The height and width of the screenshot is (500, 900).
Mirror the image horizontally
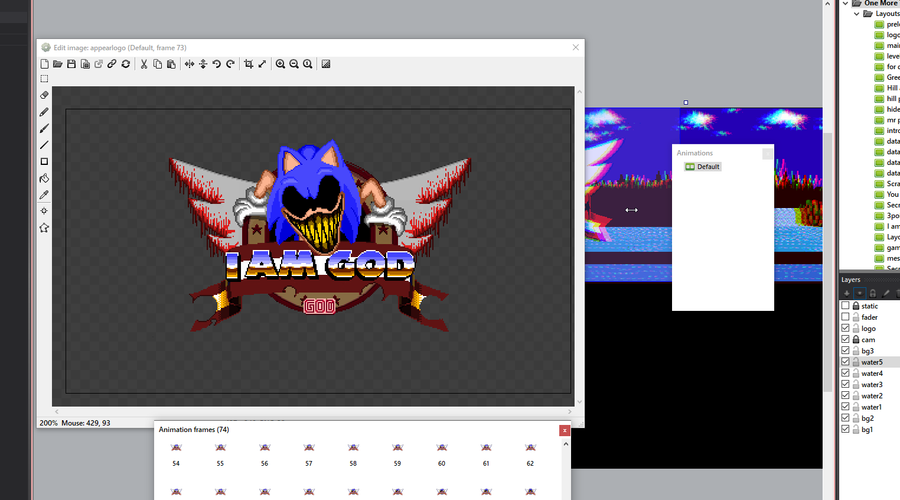pyautogui.click(x=189, y=64)
